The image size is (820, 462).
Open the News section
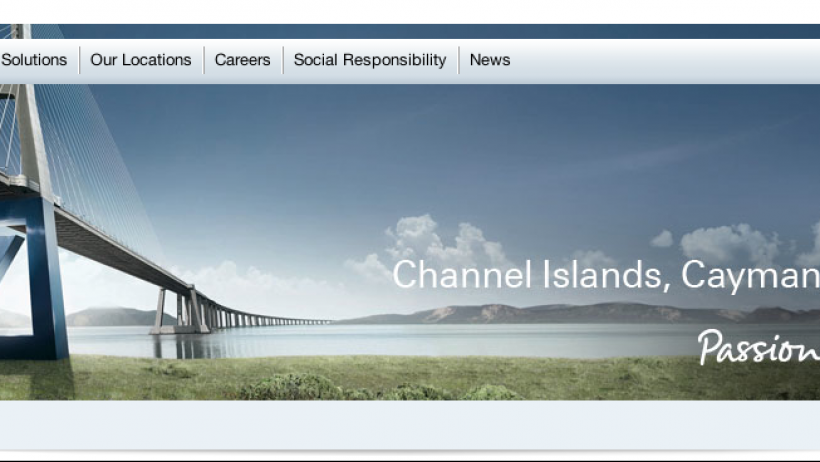[490, 60]
